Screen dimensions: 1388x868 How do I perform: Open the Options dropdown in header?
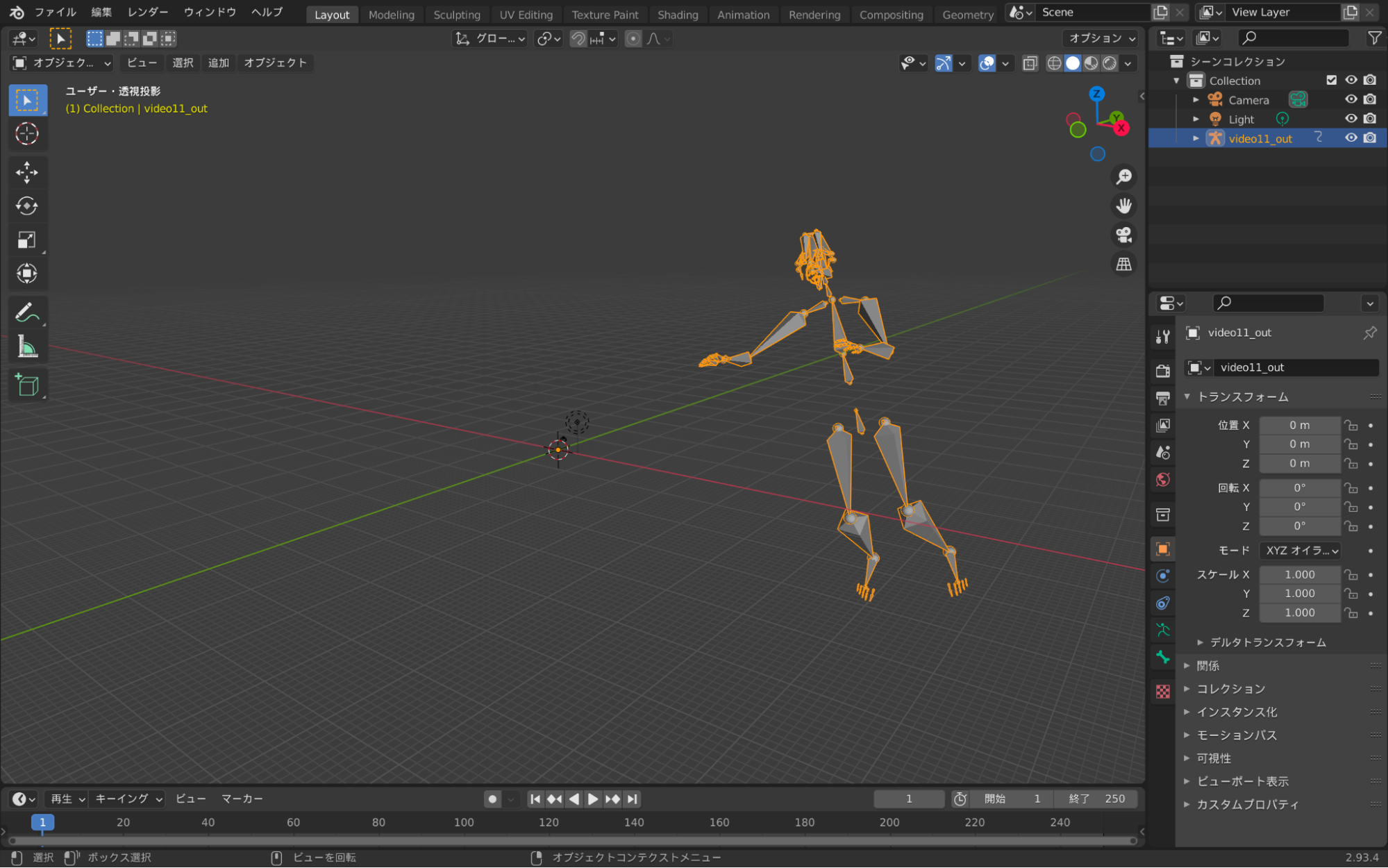click(x=1101, y=38)
